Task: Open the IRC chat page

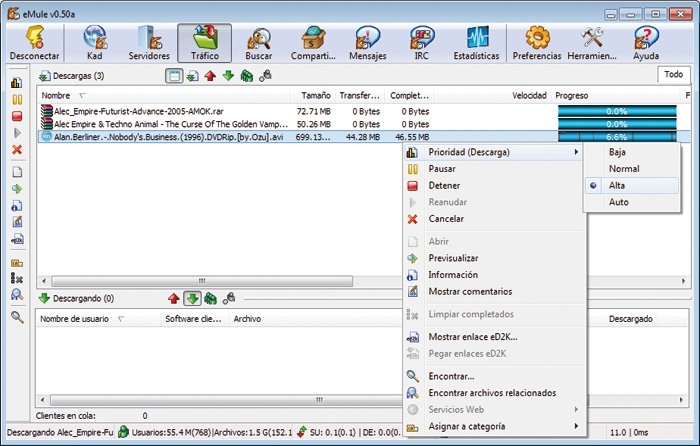Action: [421, 43]
